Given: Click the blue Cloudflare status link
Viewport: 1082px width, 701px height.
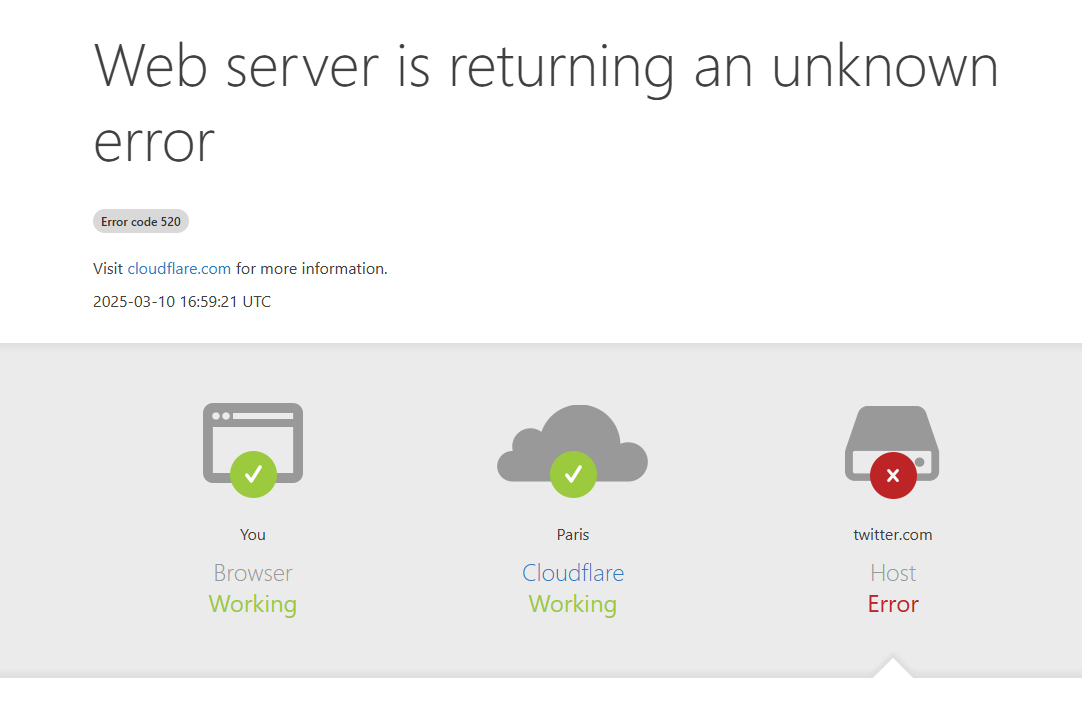Looking at the screenshot, I should tap(573, 573).
